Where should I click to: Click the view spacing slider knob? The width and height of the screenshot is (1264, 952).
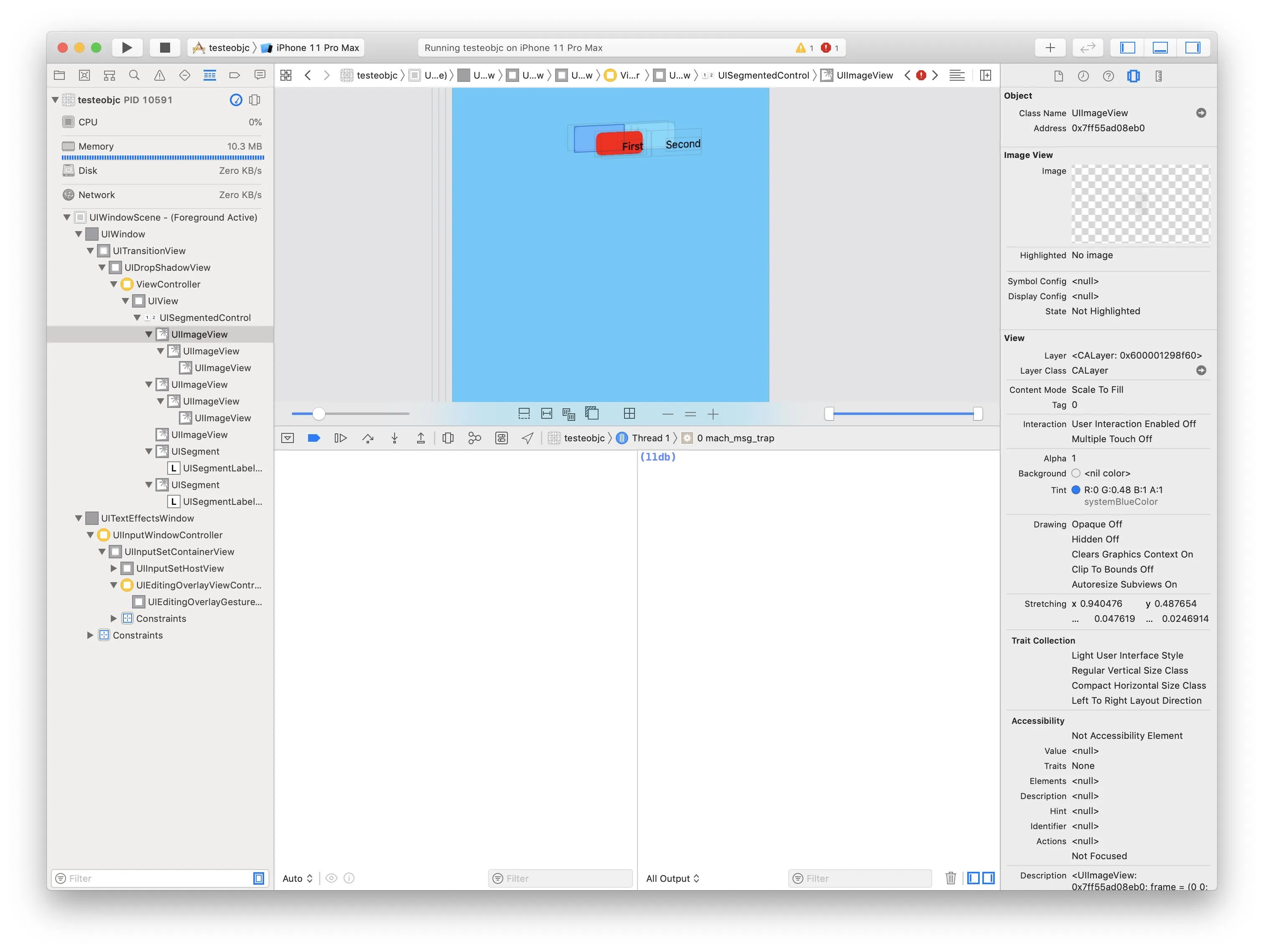(x=319, y=414)
